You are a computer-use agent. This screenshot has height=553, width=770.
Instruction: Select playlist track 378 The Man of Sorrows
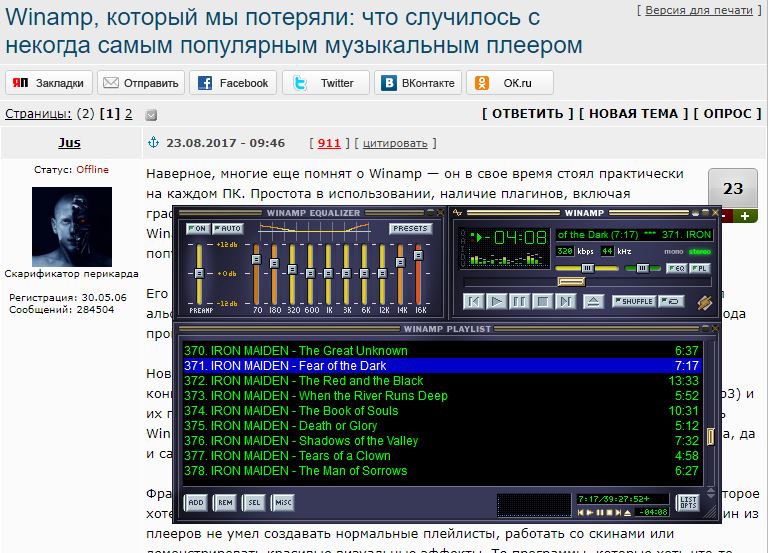(441, 470)
